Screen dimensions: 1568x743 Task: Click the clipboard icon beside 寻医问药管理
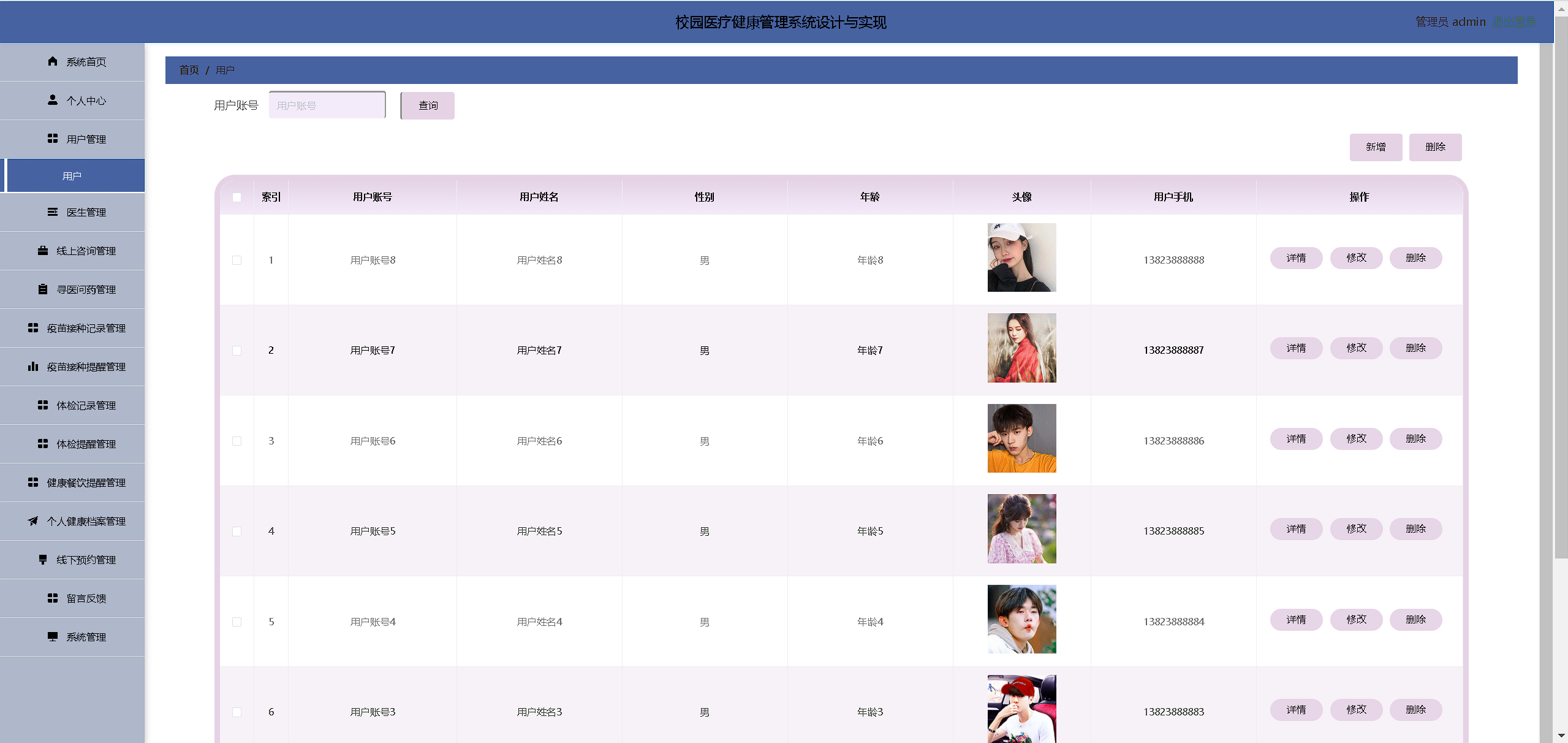[x=43, y=289]
